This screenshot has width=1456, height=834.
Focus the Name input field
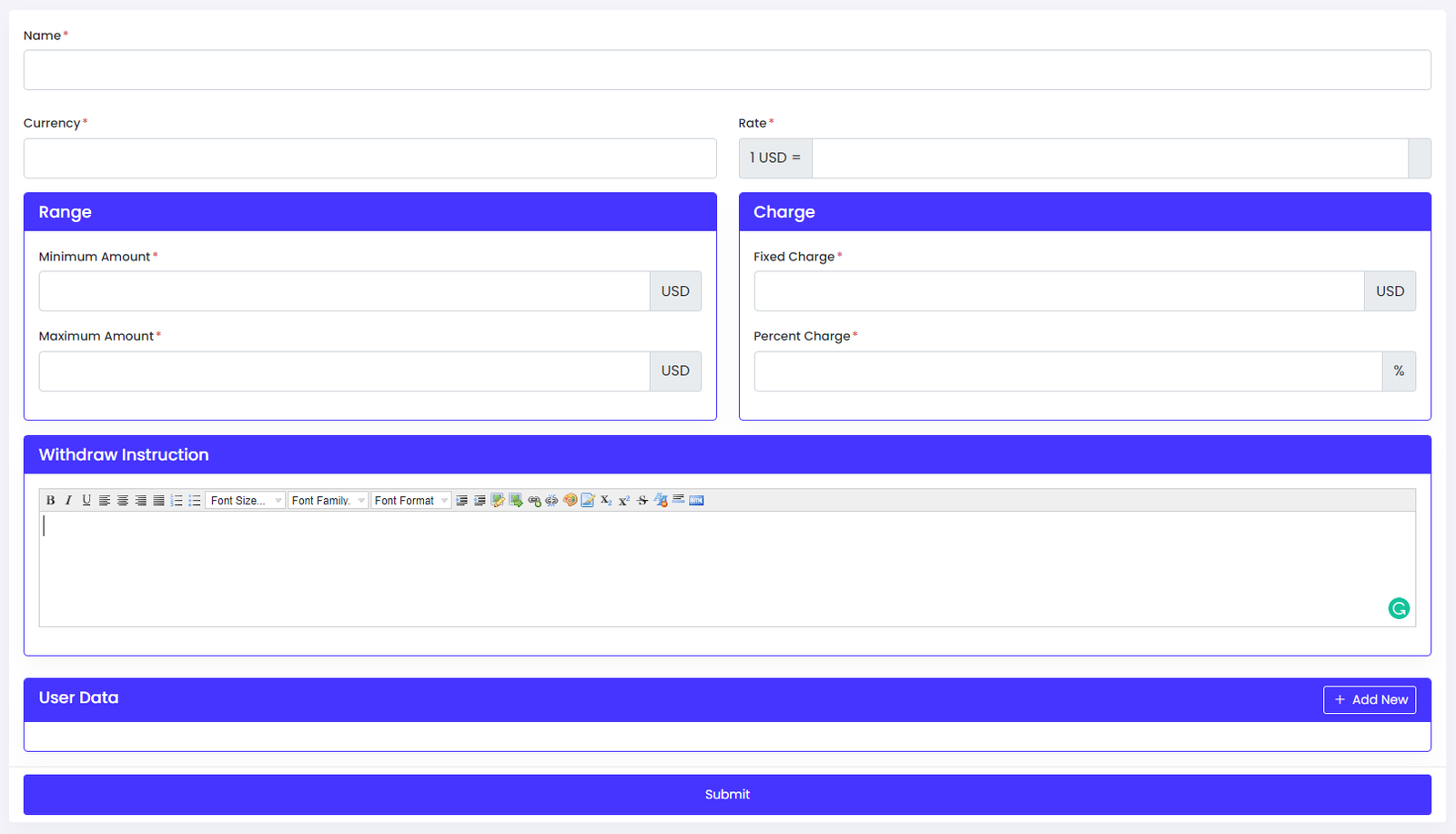[x=727, y=70]
